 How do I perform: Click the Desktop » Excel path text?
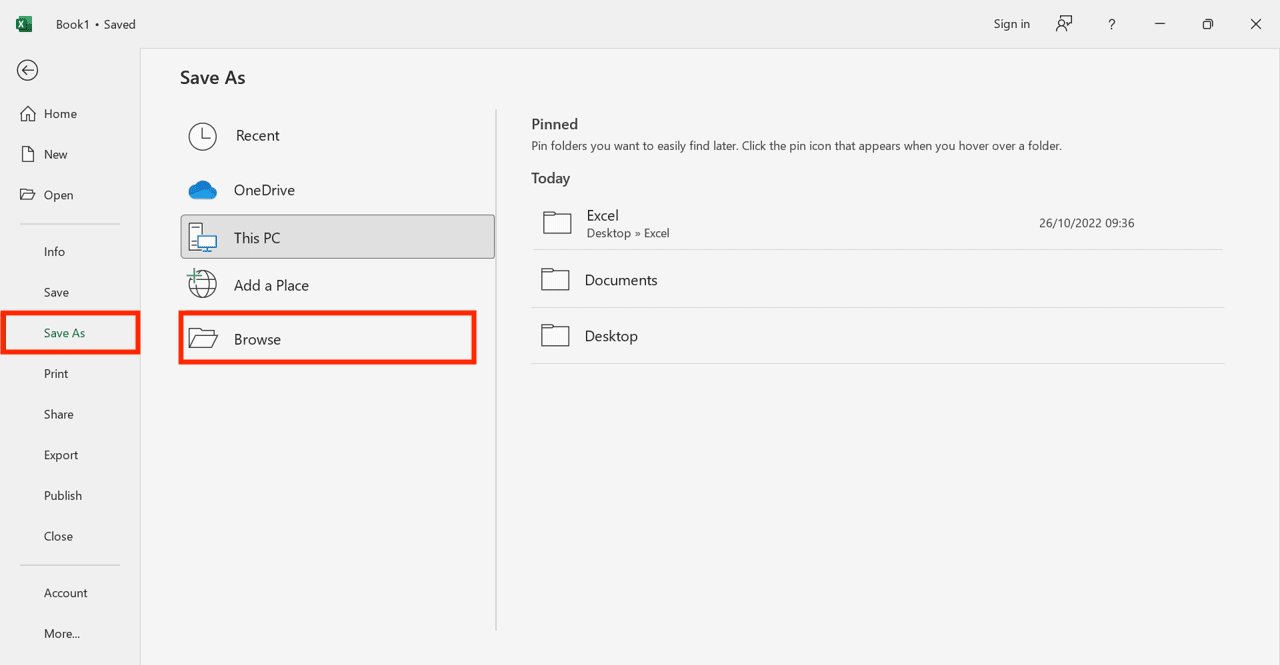pos(628,233)
